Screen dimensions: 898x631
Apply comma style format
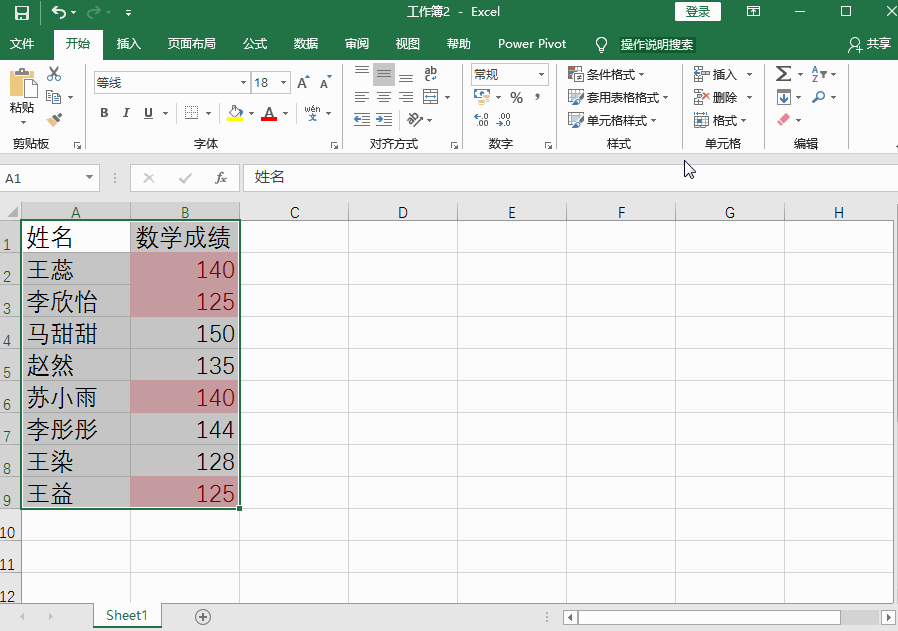[x=537, y=97]
